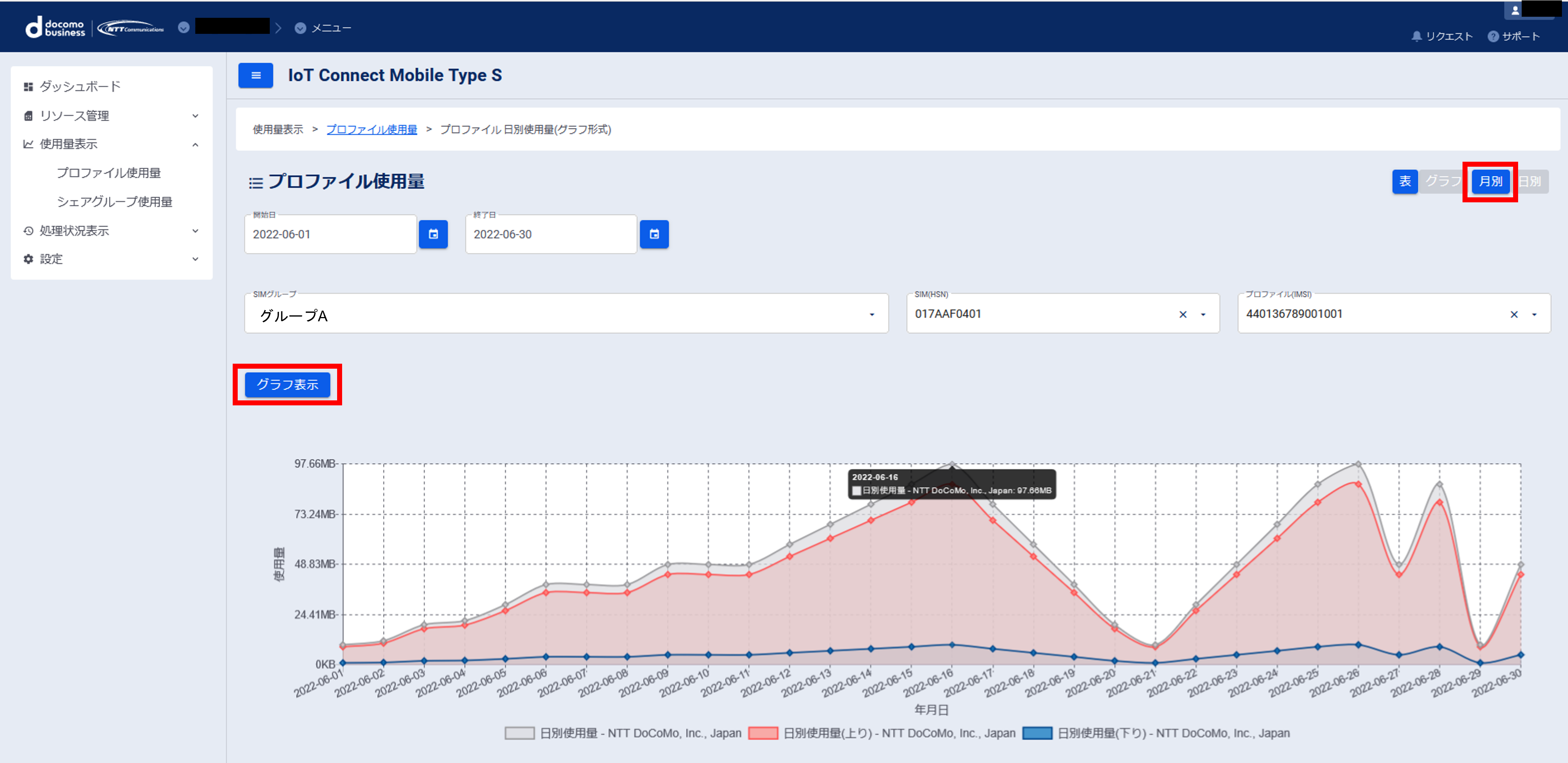Clear the SIM(HSN) field with X

tap(1182, 315)
